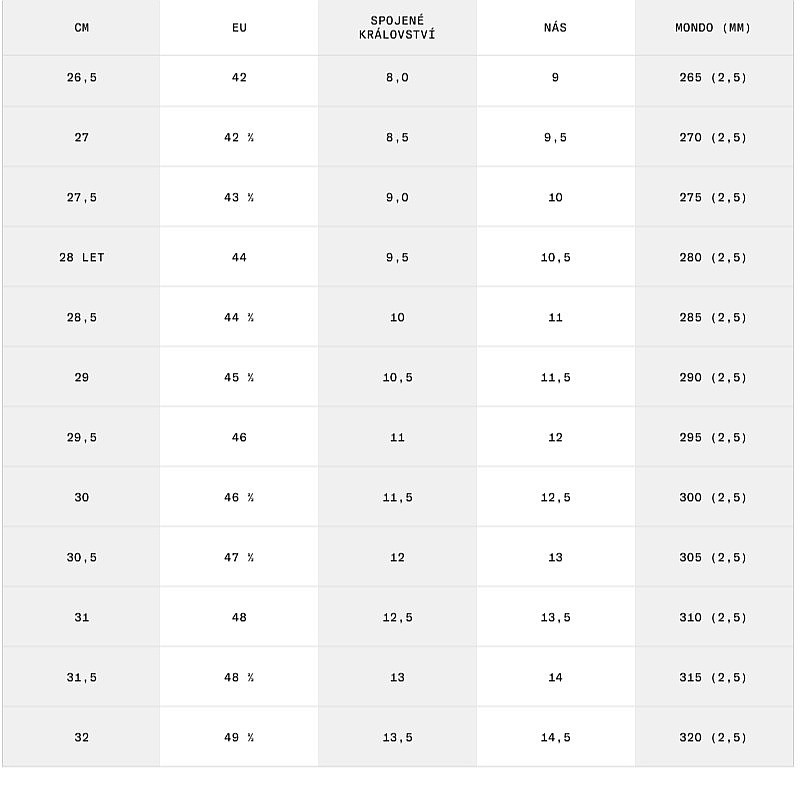Select the 30,5 CM cell
The image size is (807, 786).
81,558
